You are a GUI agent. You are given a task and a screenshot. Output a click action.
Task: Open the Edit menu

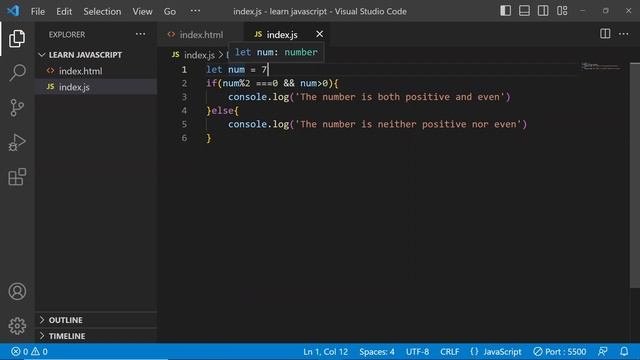tap(64, 11)
